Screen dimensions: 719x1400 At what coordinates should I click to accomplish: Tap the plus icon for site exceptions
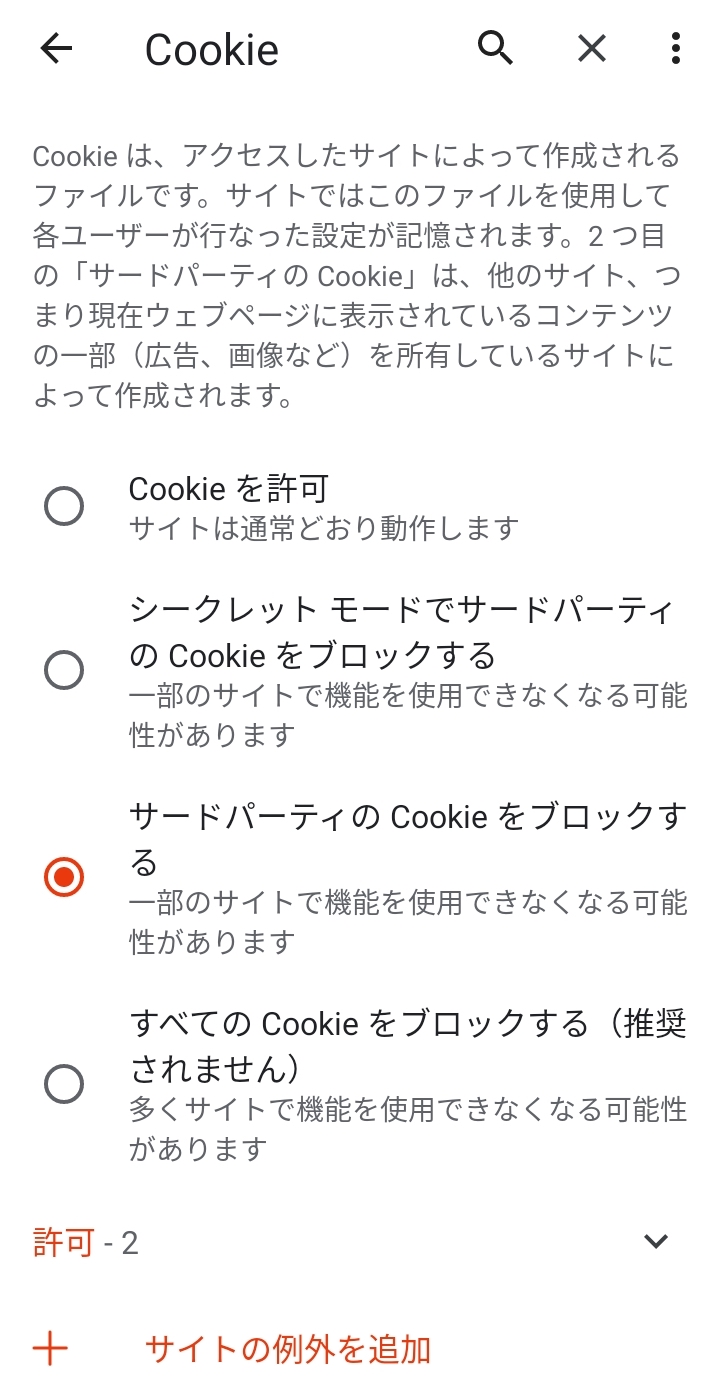click(49, 1349)
